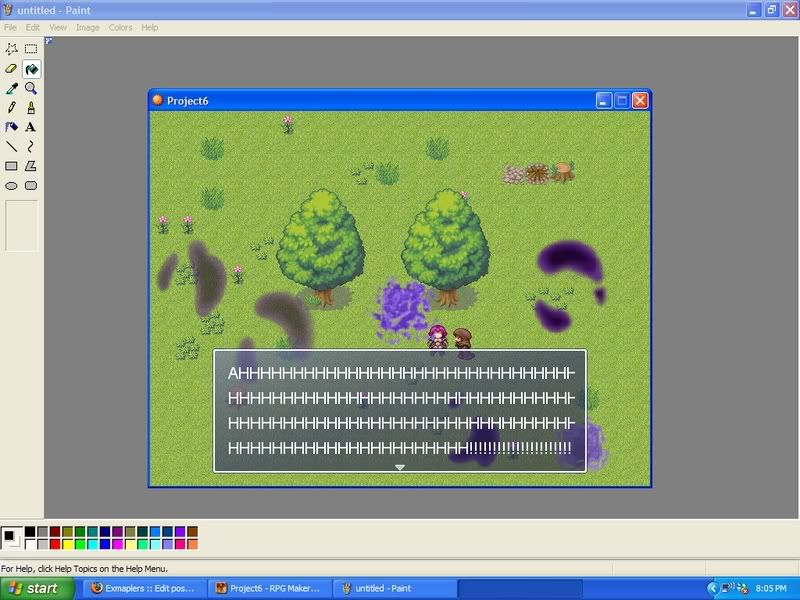The width and height of the screenshot is (800, 600).
Task: Click the Windows start button
Action: coord(36,588)
